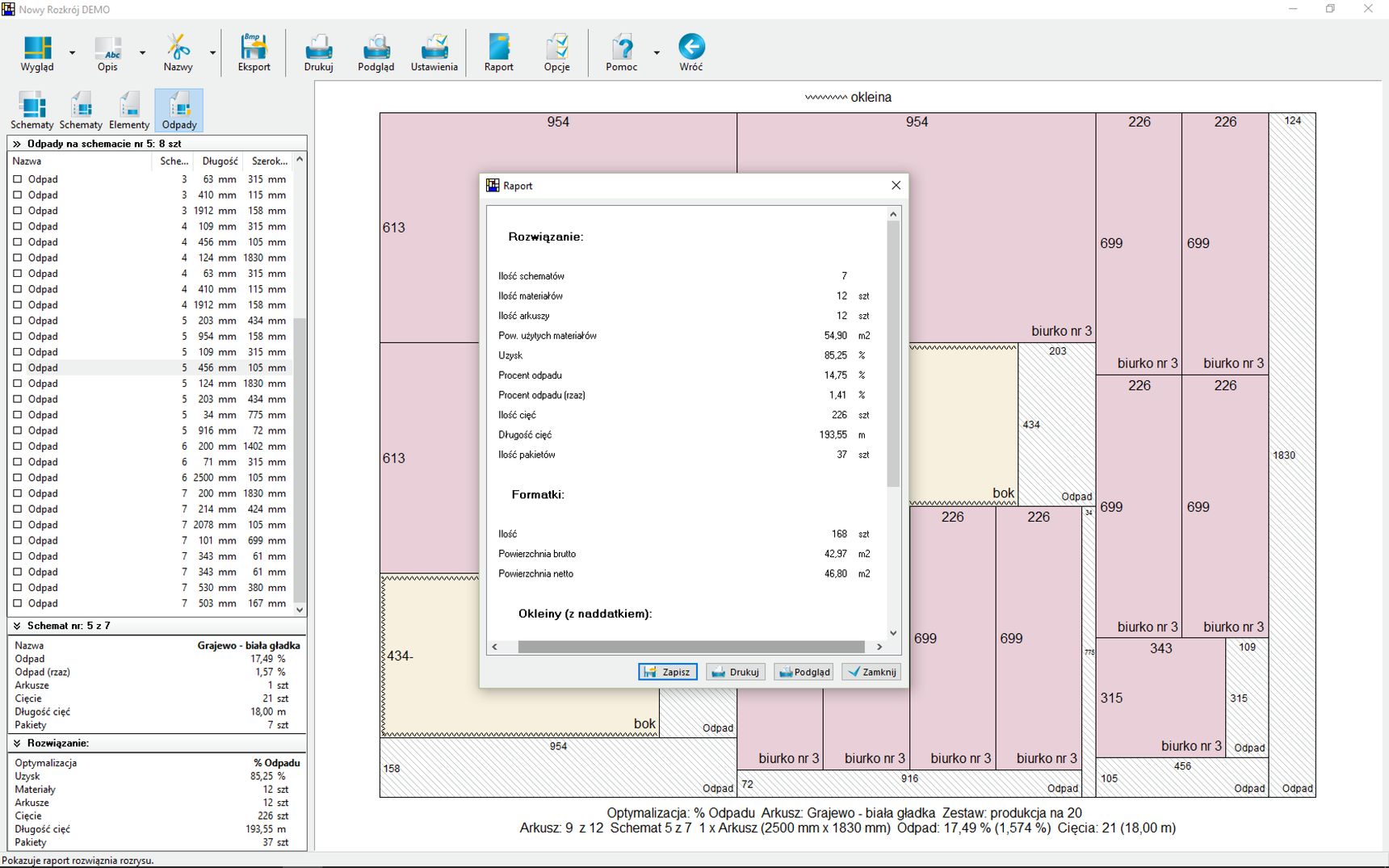Open Pomoc dropdown arrow

coord(656,52)
